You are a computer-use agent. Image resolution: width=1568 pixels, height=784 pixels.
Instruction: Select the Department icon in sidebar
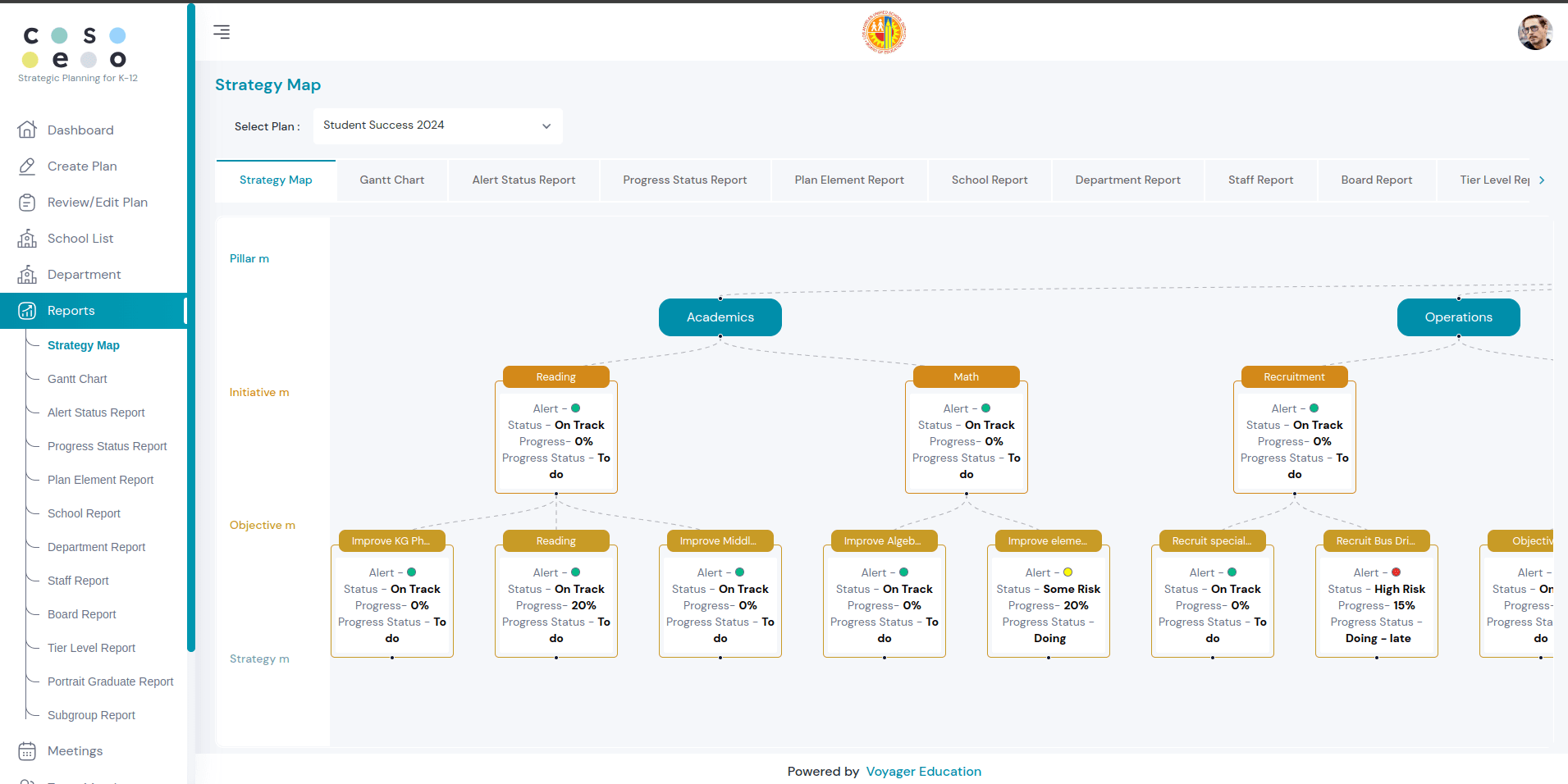[x=27, y=274]
